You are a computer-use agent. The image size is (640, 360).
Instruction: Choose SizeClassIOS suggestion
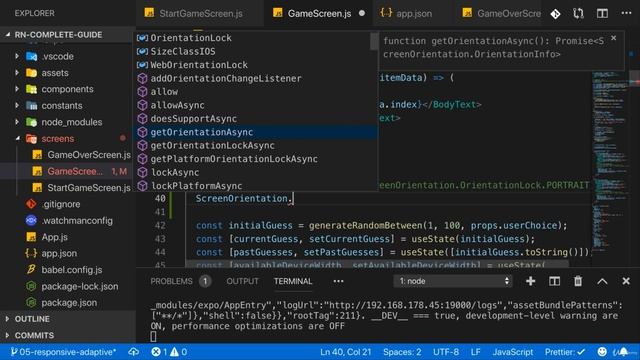[253, 51]
